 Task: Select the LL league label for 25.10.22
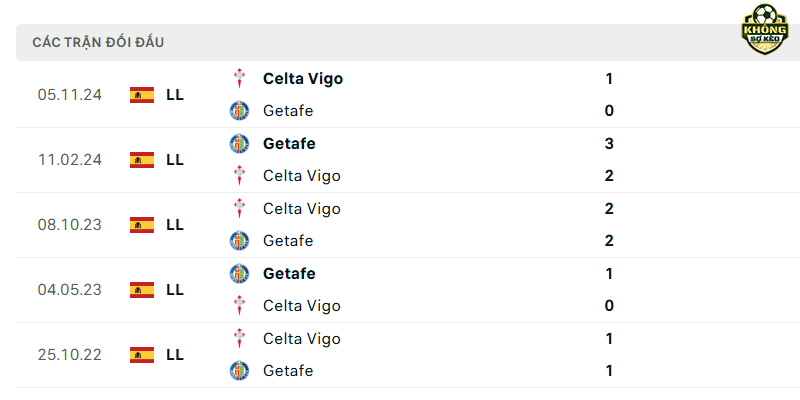click(175, 355)
